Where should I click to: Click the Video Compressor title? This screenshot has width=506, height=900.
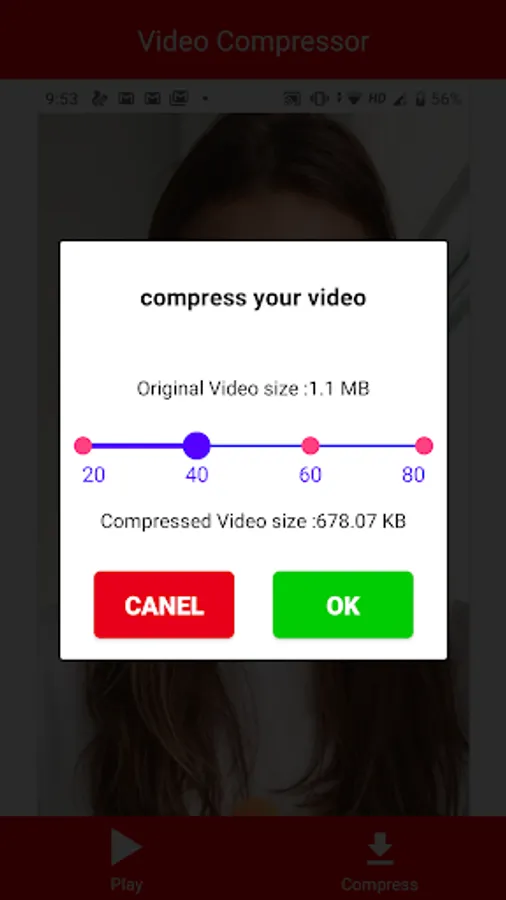tap(253, 41)
